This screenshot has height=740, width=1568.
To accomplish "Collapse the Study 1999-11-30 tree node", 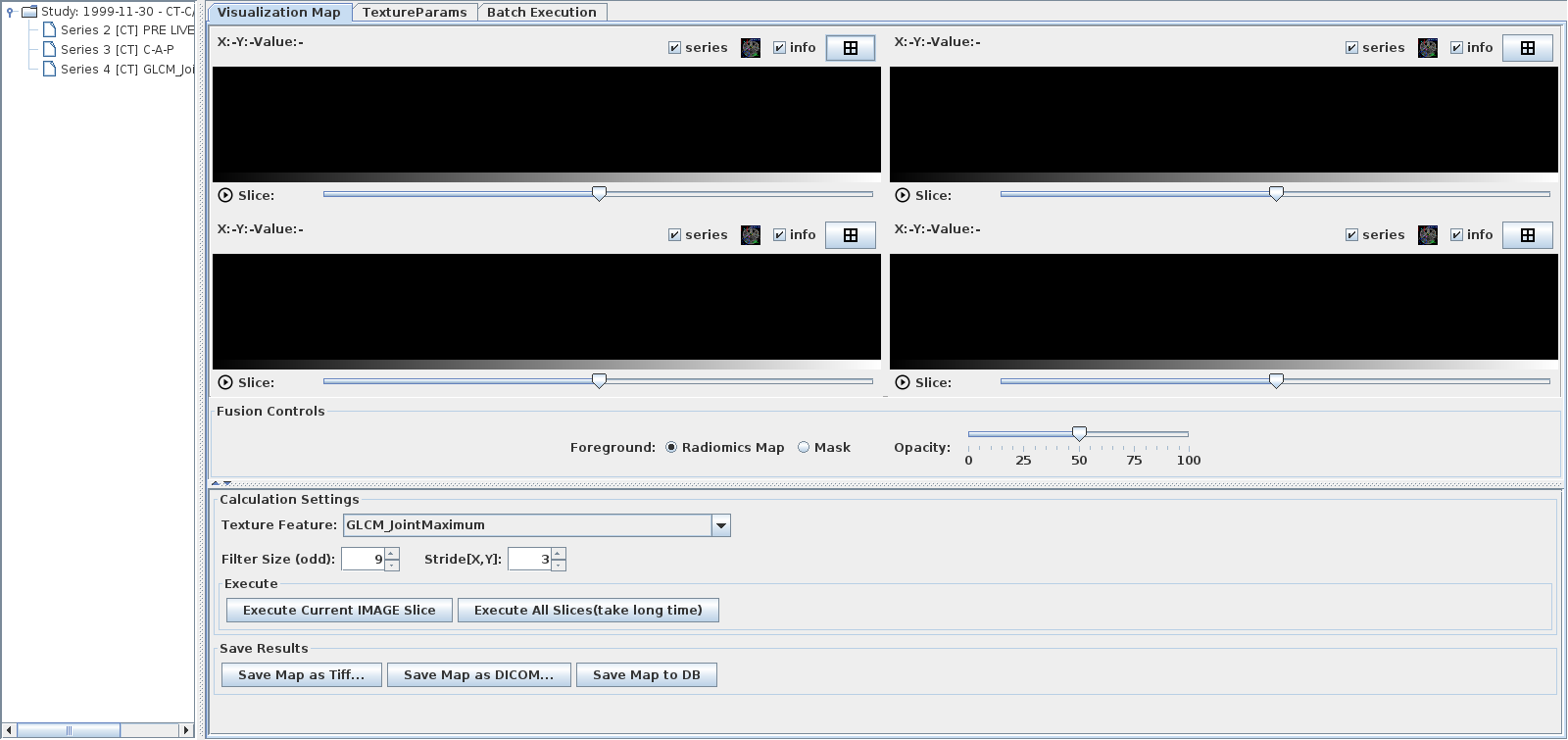I will [10, 12].
